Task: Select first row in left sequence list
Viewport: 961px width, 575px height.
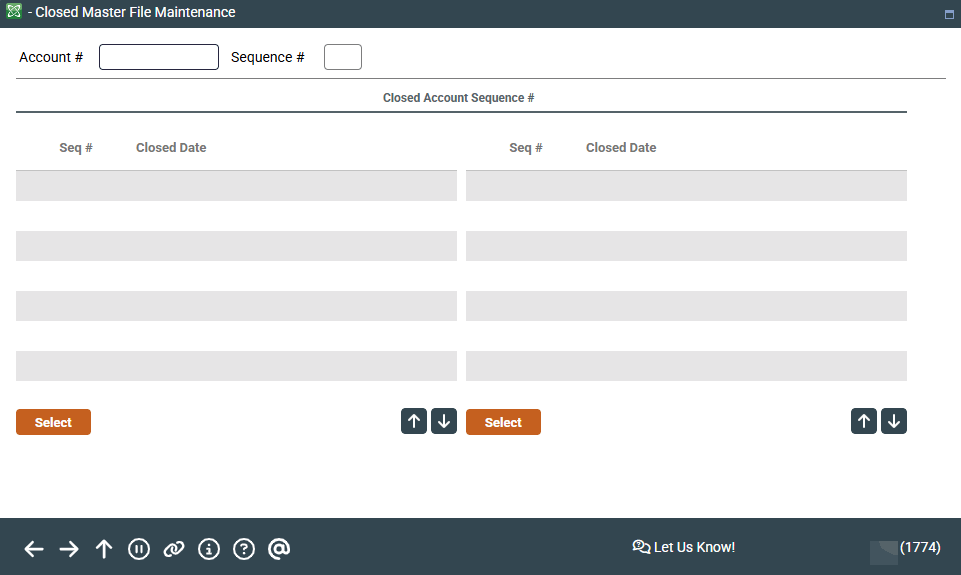Action: pos(236,186)
